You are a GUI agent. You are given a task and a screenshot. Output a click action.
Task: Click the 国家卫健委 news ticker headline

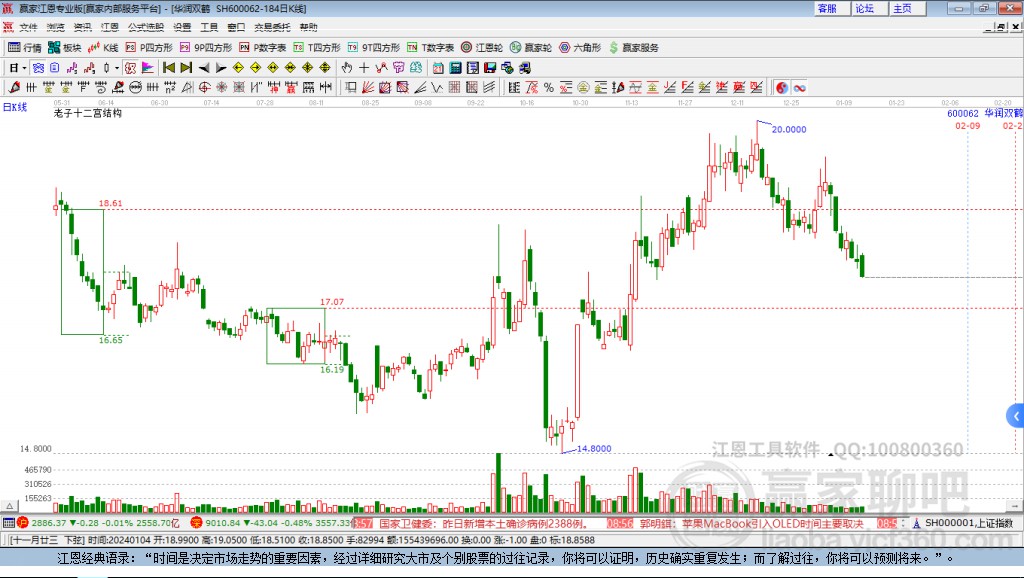click(x=481, y=523)
